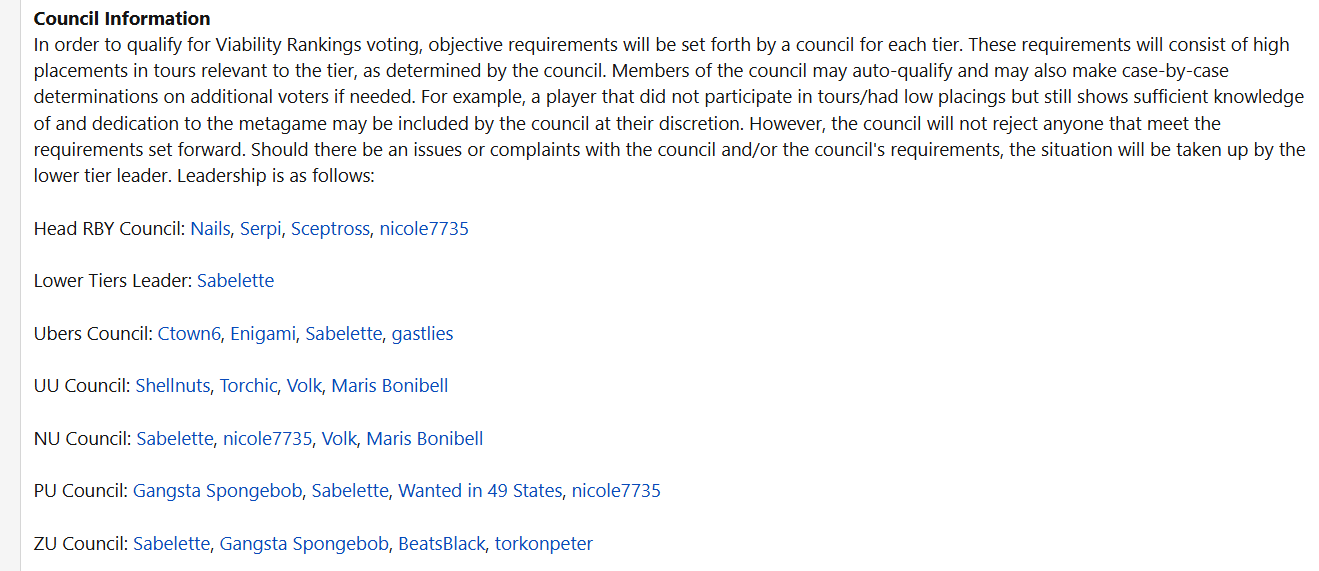Open Volk link in UU Council line
Screen dimensions: 1319x571
(x=304, y=385)
